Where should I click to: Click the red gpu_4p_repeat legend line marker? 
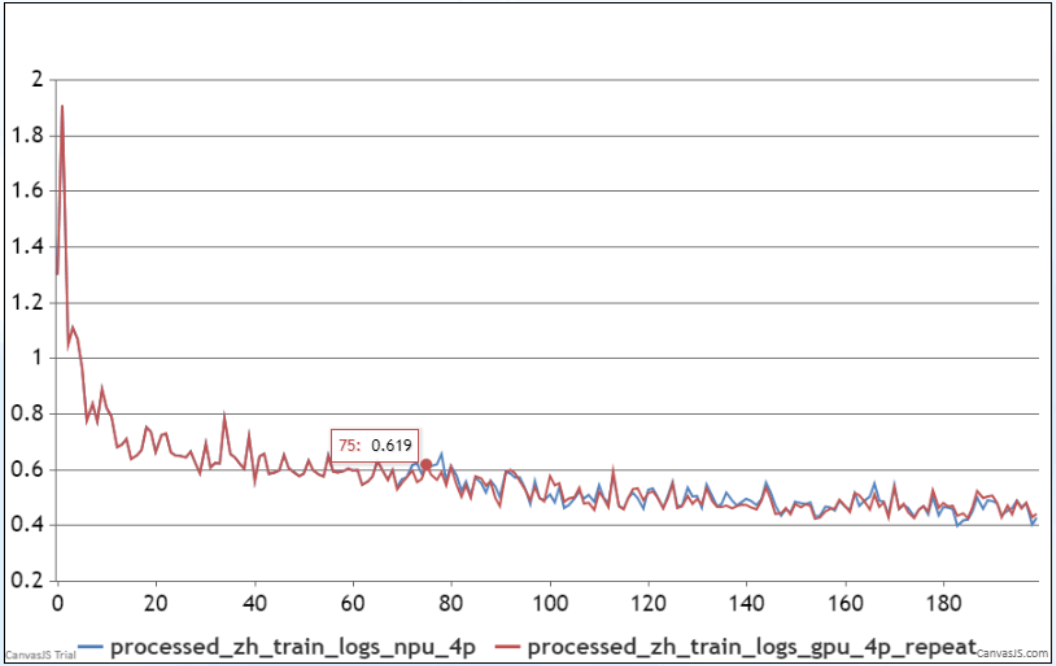coord(508,648)
